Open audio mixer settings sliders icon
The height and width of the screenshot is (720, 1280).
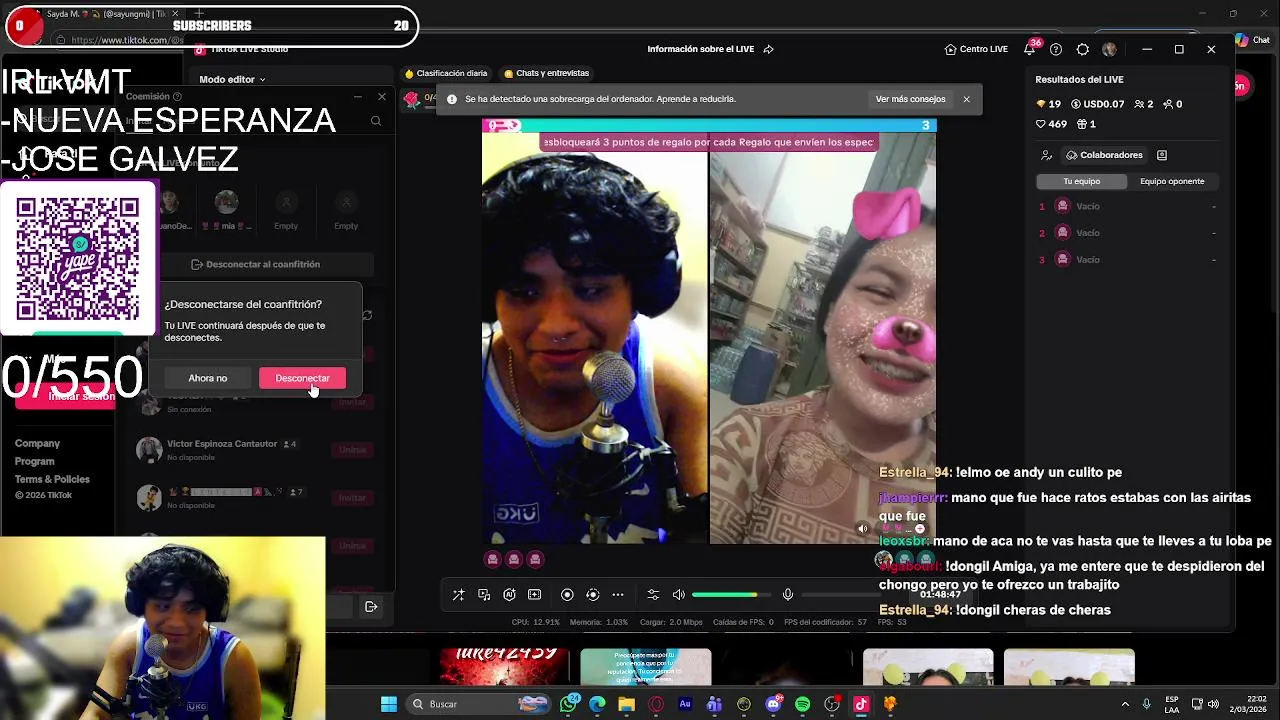point(653,595)
